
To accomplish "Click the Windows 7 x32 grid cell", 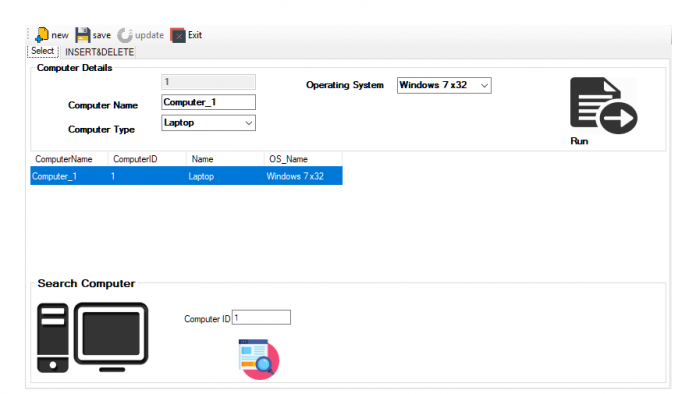I will [303, 176].
